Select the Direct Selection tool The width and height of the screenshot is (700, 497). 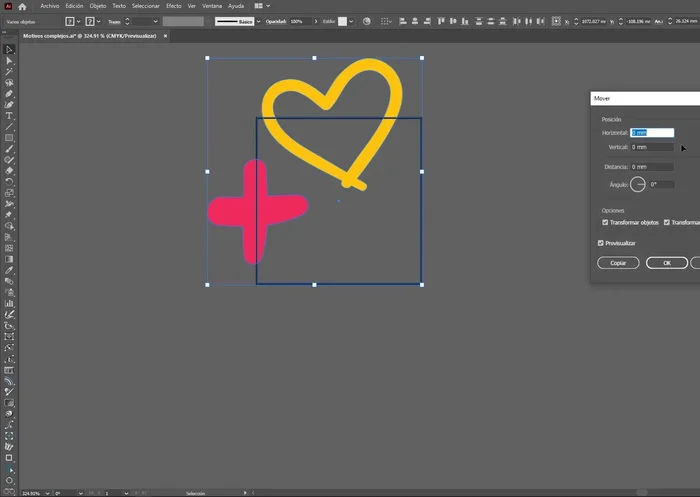9,60
